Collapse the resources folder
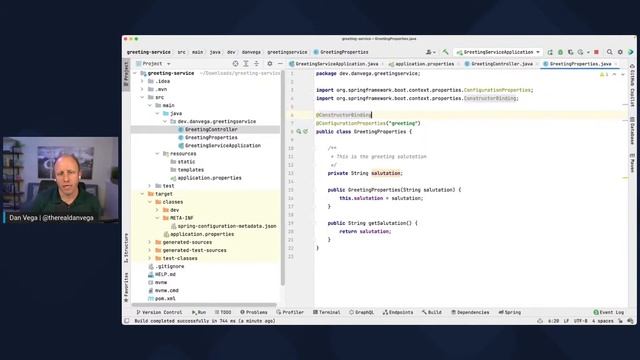The height and width of the screenshot is (360, 640). coord(158,154)
